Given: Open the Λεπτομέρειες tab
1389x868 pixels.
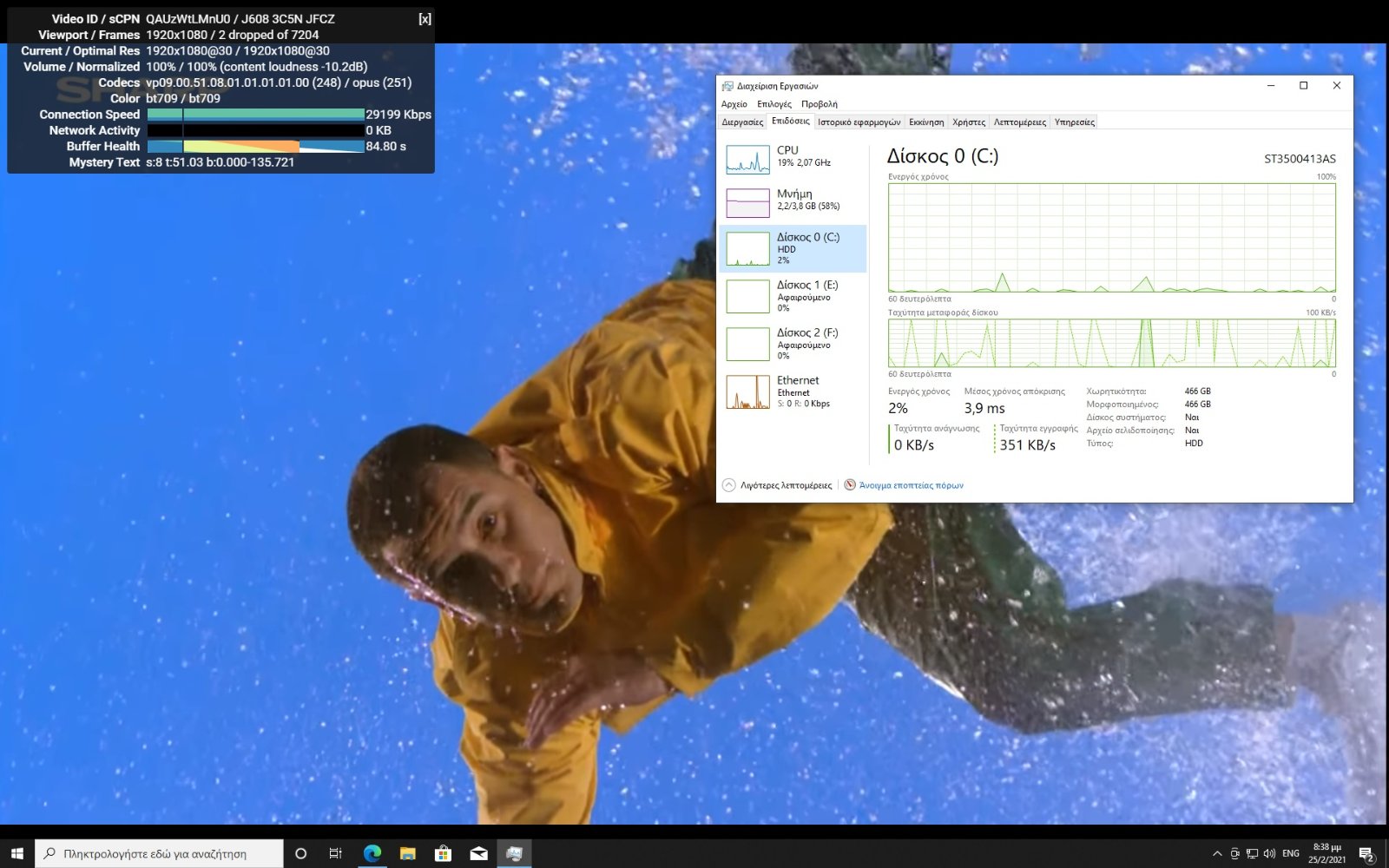Looking at the screenshot, I should click(x=1020, y=122).
